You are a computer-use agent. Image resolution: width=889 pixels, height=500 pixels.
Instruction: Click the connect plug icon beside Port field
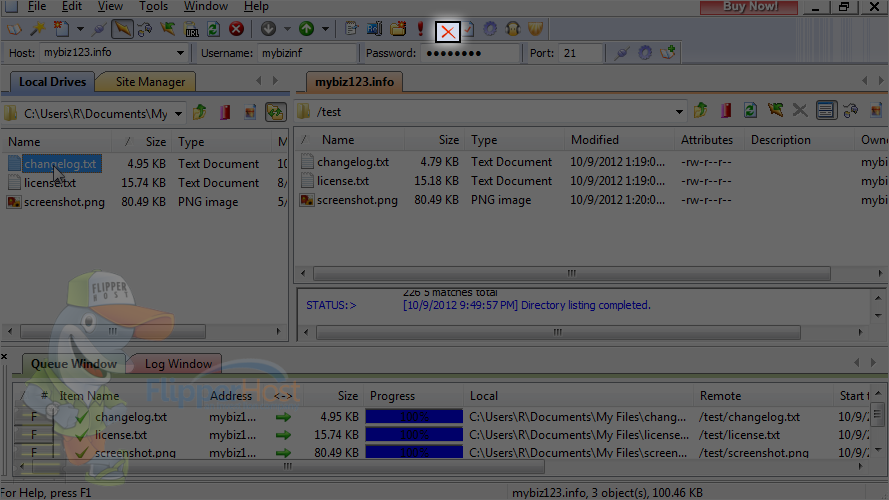click(x=622, y=53)
